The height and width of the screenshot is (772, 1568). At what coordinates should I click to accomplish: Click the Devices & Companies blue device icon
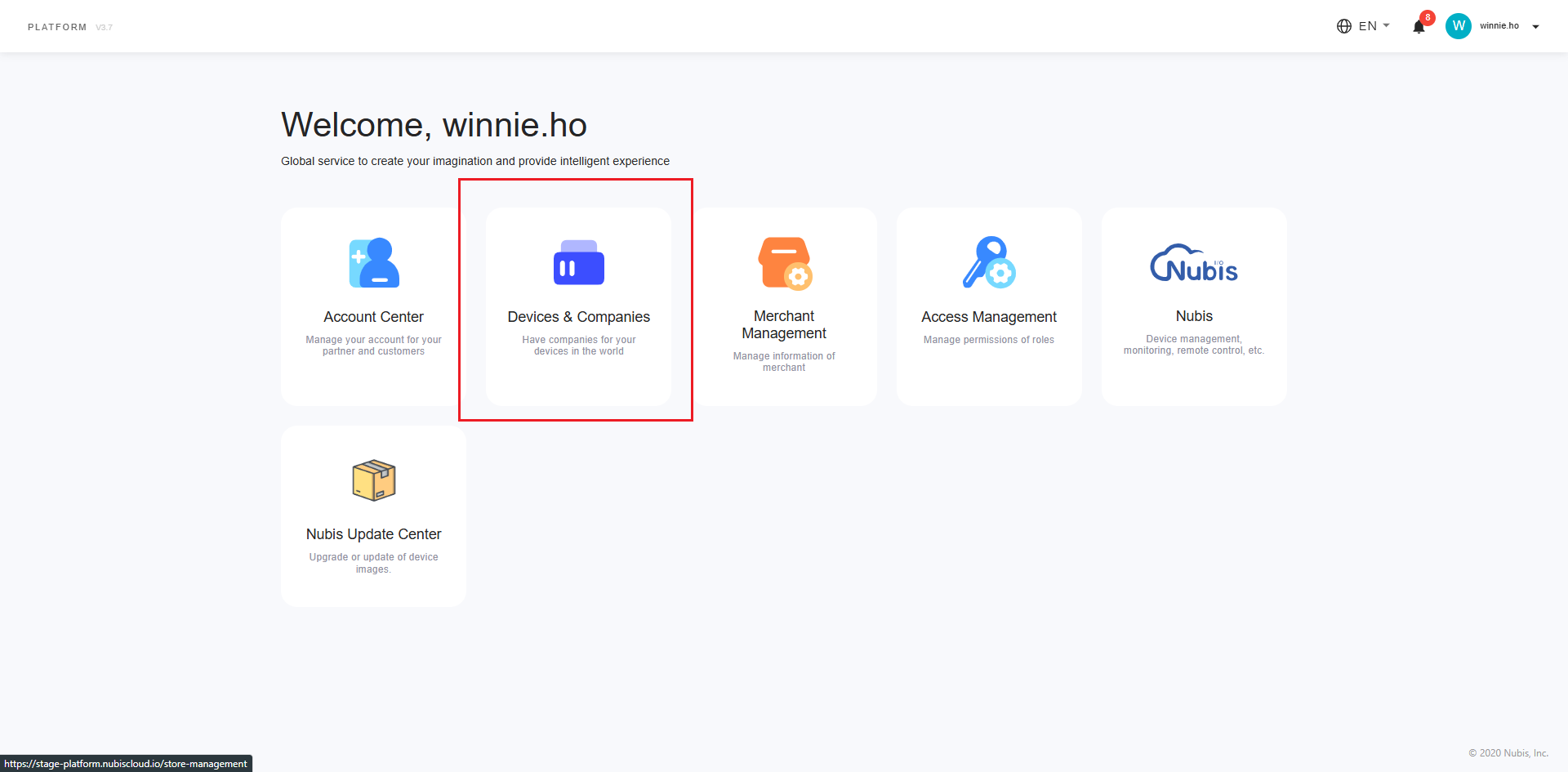click(579, 262)
